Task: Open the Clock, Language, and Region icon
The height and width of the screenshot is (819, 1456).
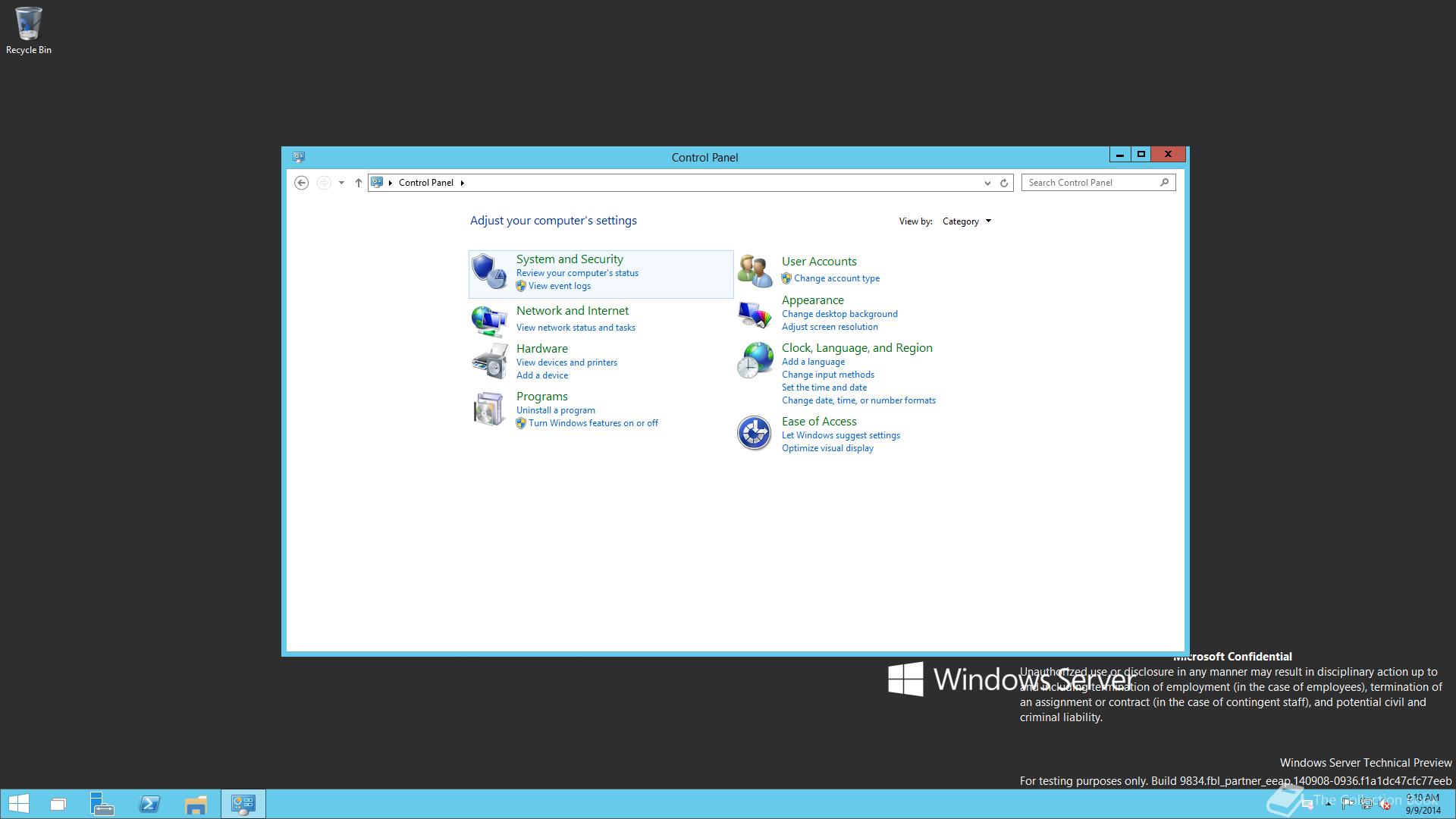Action: (x=755, y=360)
